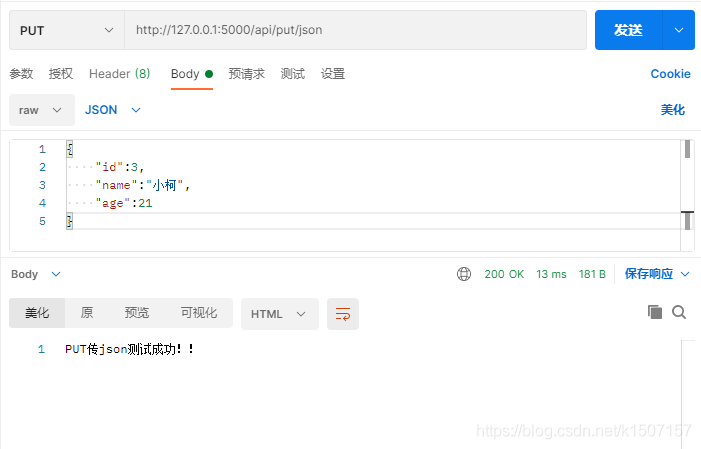701x449 pixels.
Task: Expand the arrow beside 发送 button
Action: tap(680, 30)
